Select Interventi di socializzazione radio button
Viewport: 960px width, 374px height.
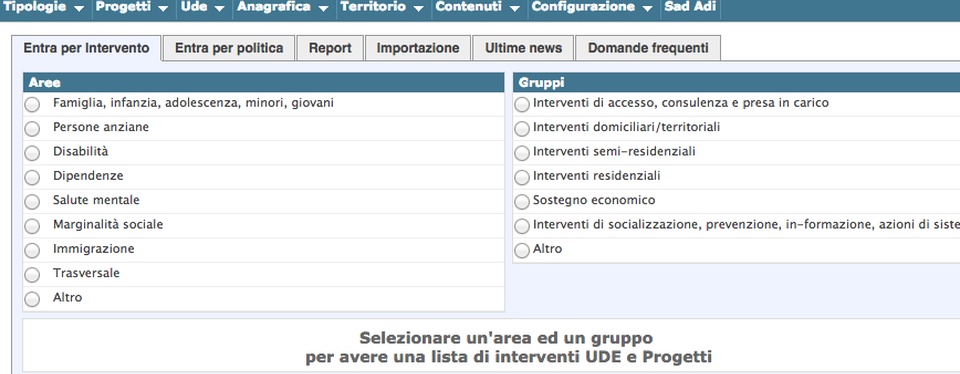click(522, 226)
